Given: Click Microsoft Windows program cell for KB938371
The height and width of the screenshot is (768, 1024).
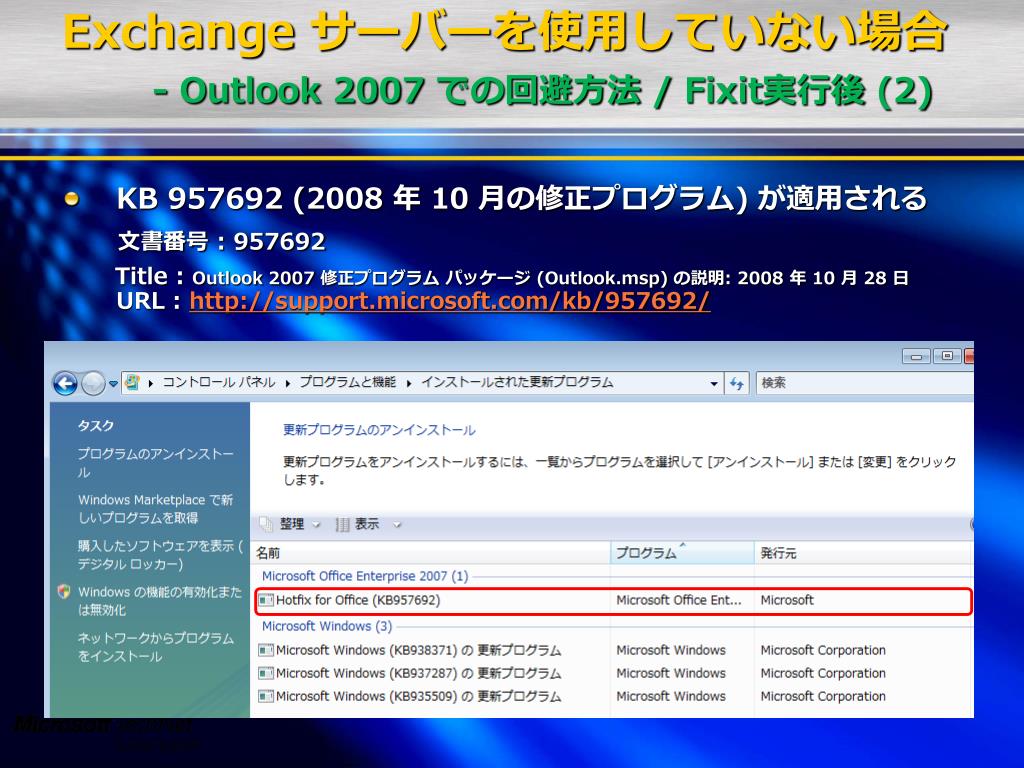Looking at the screenshot, I should [x=671, y=650].
